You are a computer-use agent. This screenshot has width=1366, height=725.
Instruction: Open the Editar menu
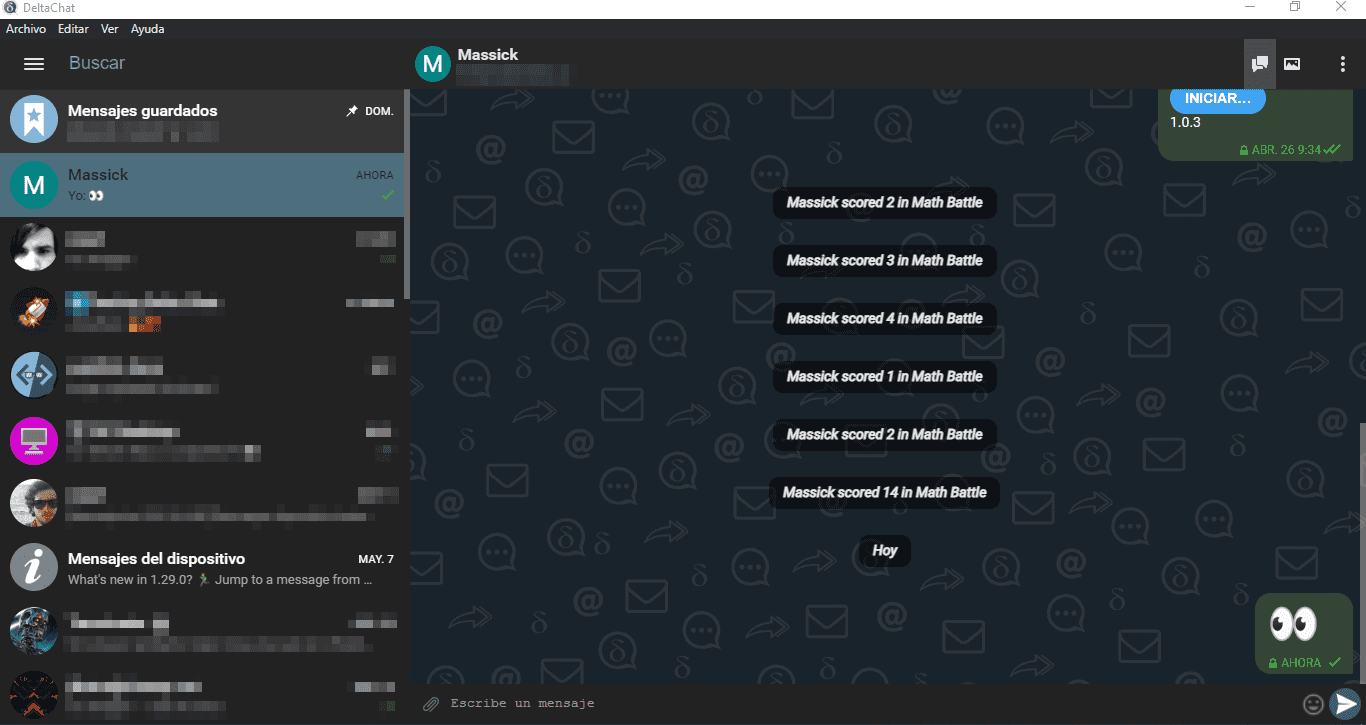click(x=73, y=29)
